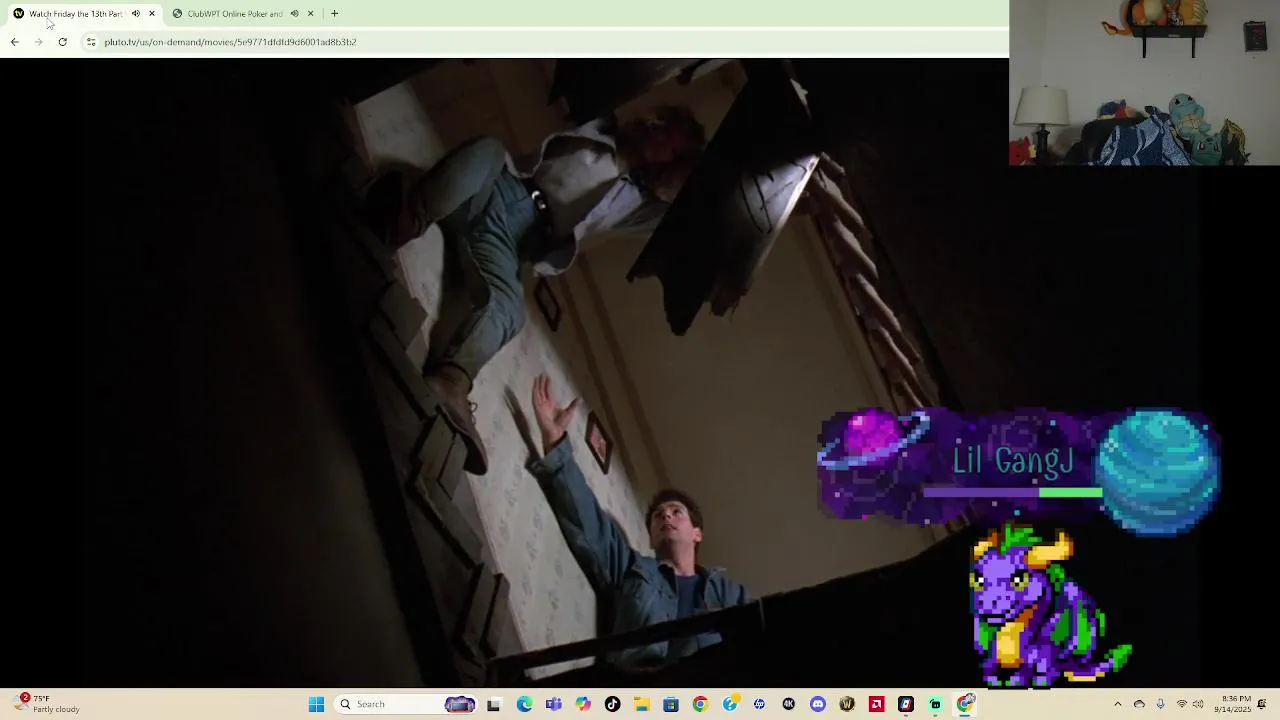Mute the ClubWPT tab speaker icon
The height and width of the screenshot is (720, 1280).
click(x=294, y=14)
